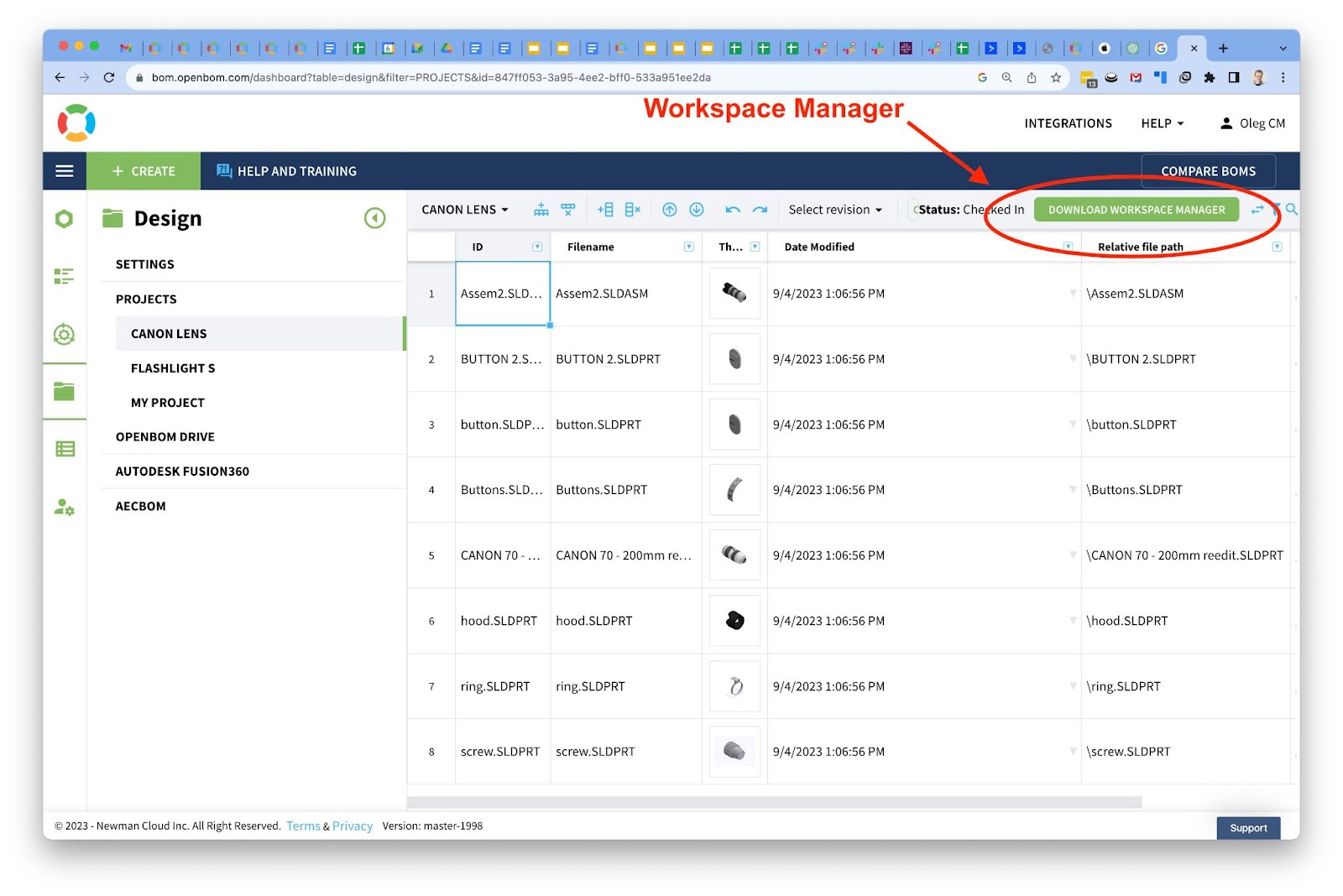Screen dimensions: 1343x896
Task: Open the Terms link in footer
Action: point(303,826)
